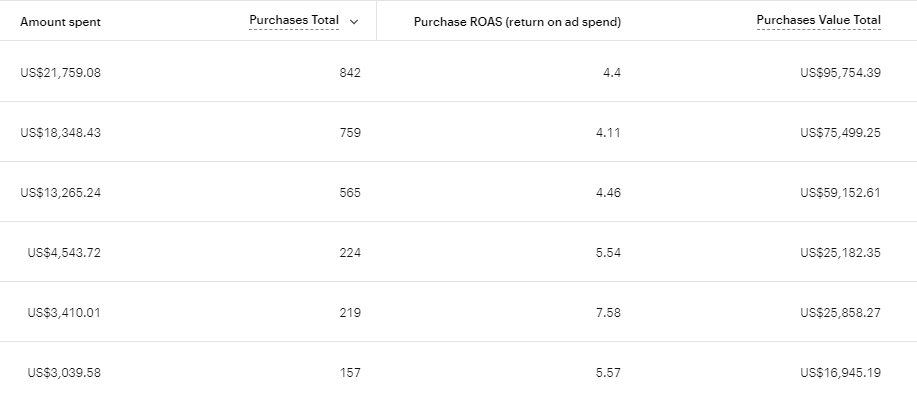
Task: Click the Purchases Total column header
Action: click(x=294, y=21)
